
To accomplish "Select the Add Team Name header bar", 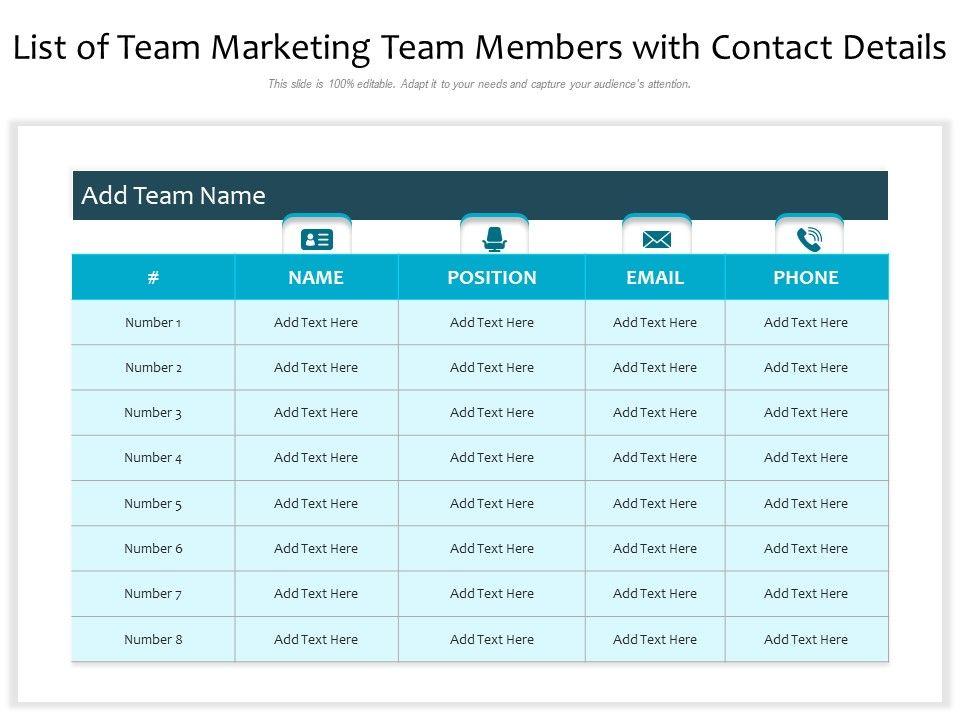I will coord(480,196).
